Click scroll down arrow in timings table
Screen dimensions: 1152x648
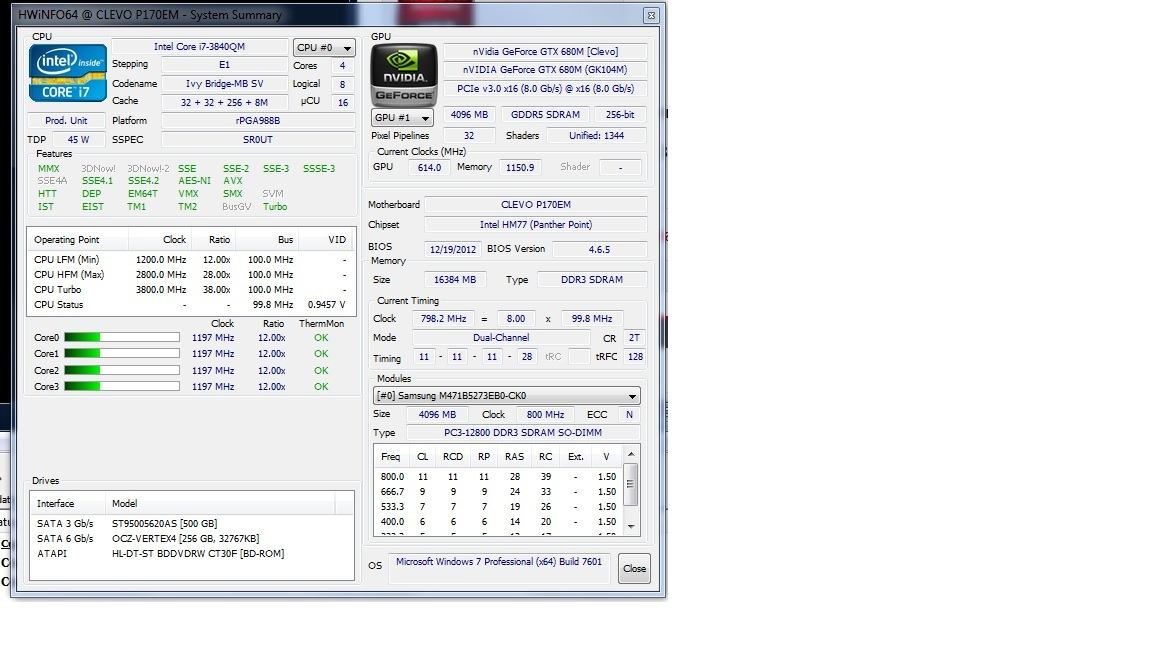pos(630,526)
